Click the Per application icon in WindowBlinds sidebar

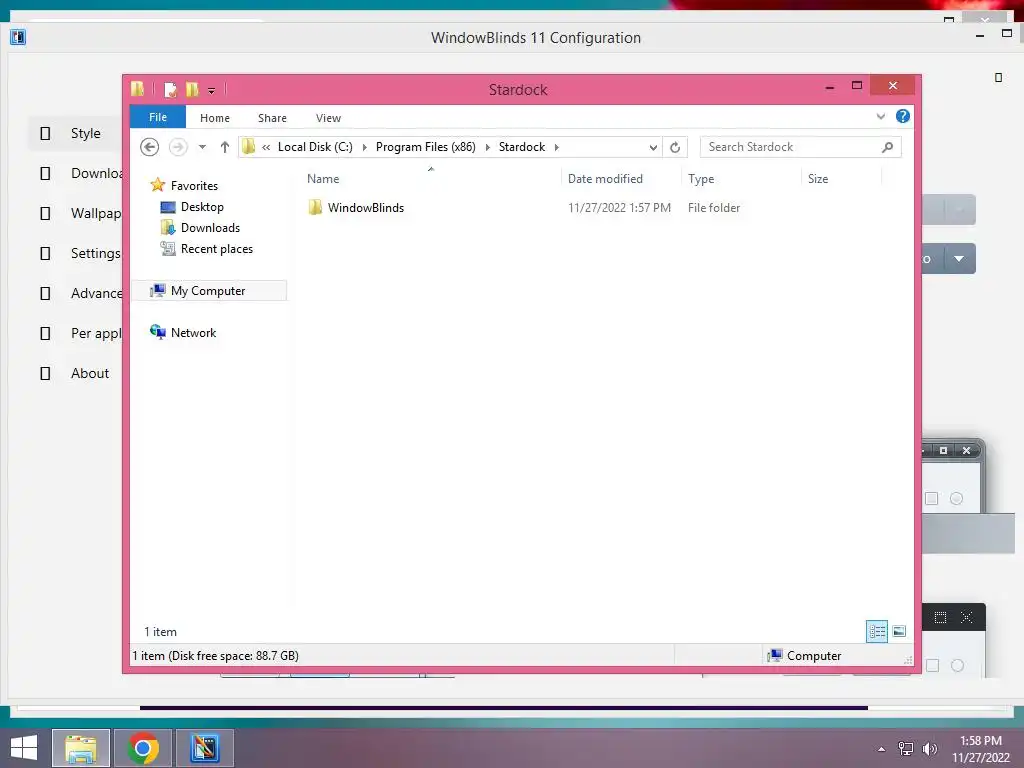point(45,334)
